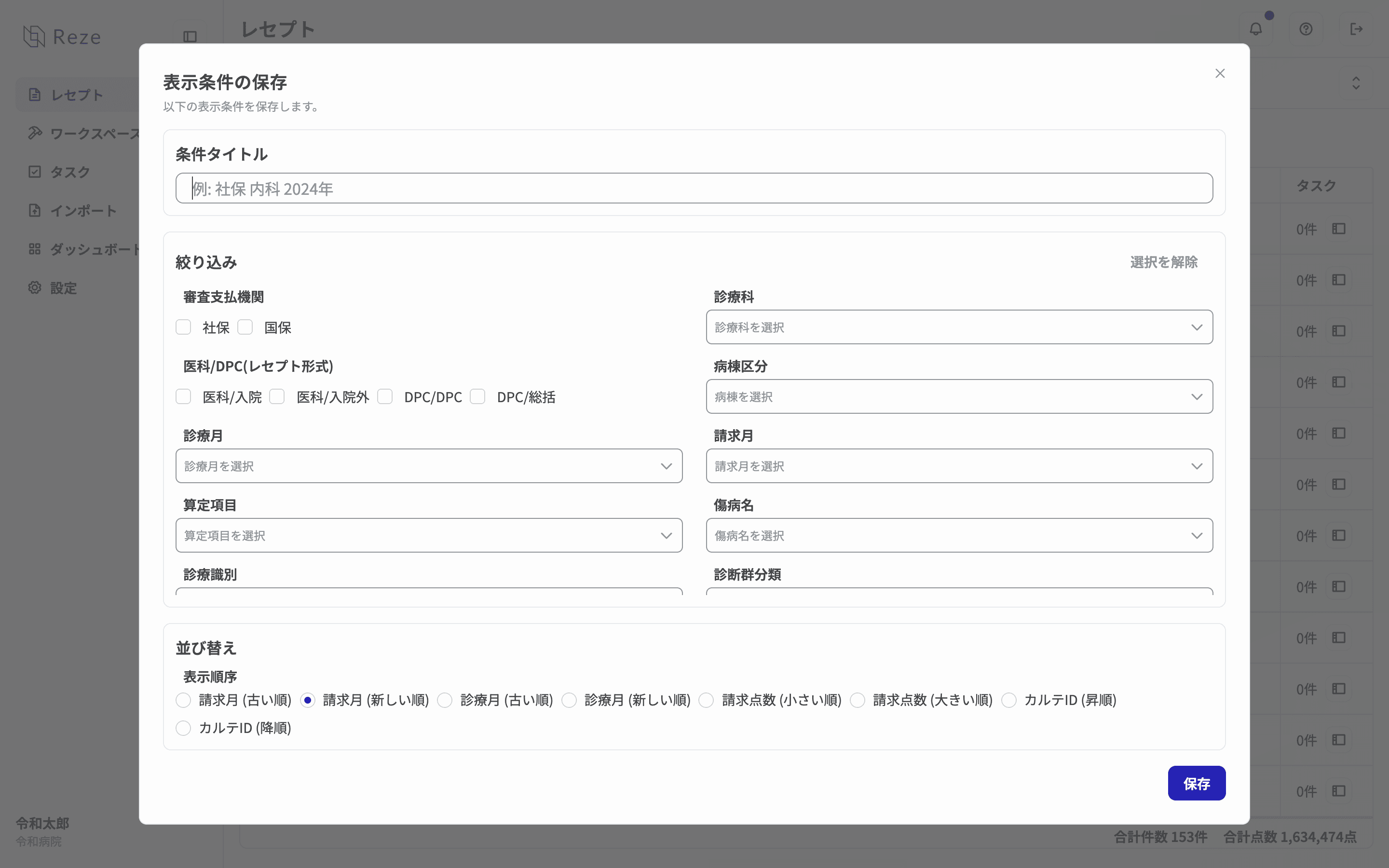Open the help question mark icon
Screen dimensions: 1389x868
(x=1306, y=29)
